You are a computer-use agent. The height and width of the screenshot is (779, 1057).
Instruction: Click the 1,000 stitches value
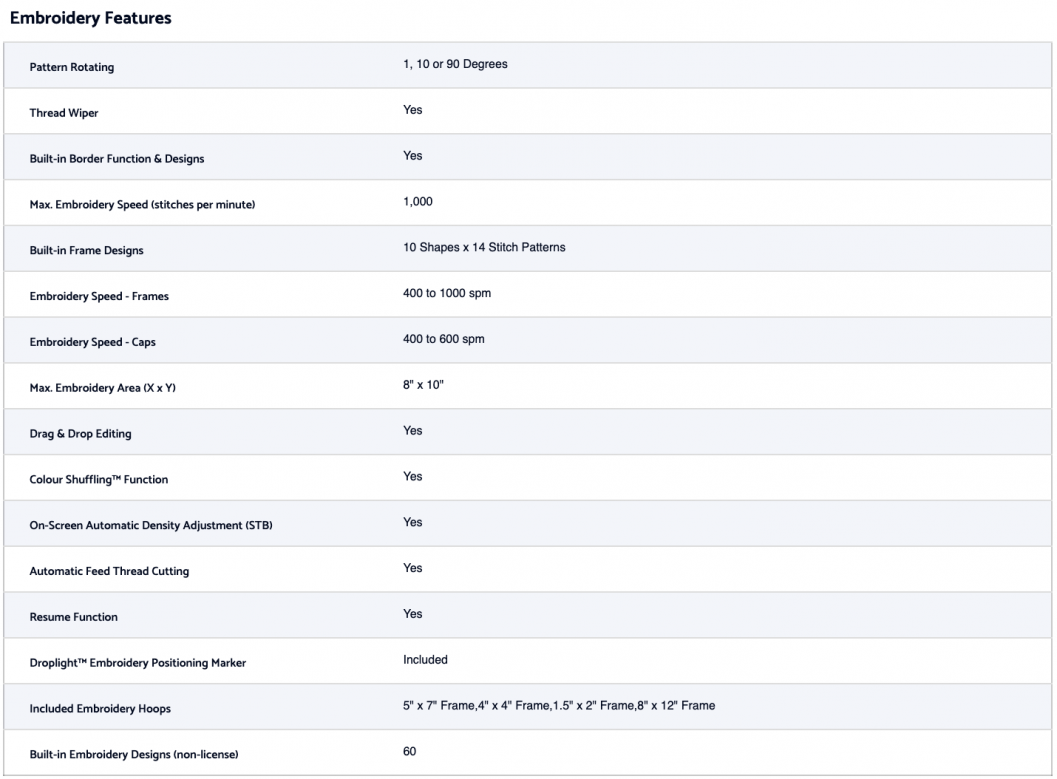(x=418, y=201)
